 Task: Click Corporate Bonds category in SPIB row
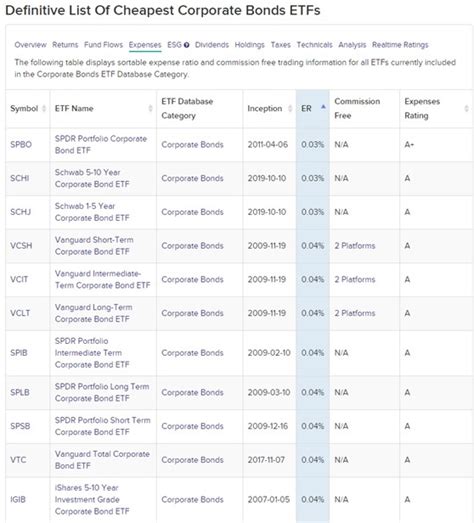[192, 353]
